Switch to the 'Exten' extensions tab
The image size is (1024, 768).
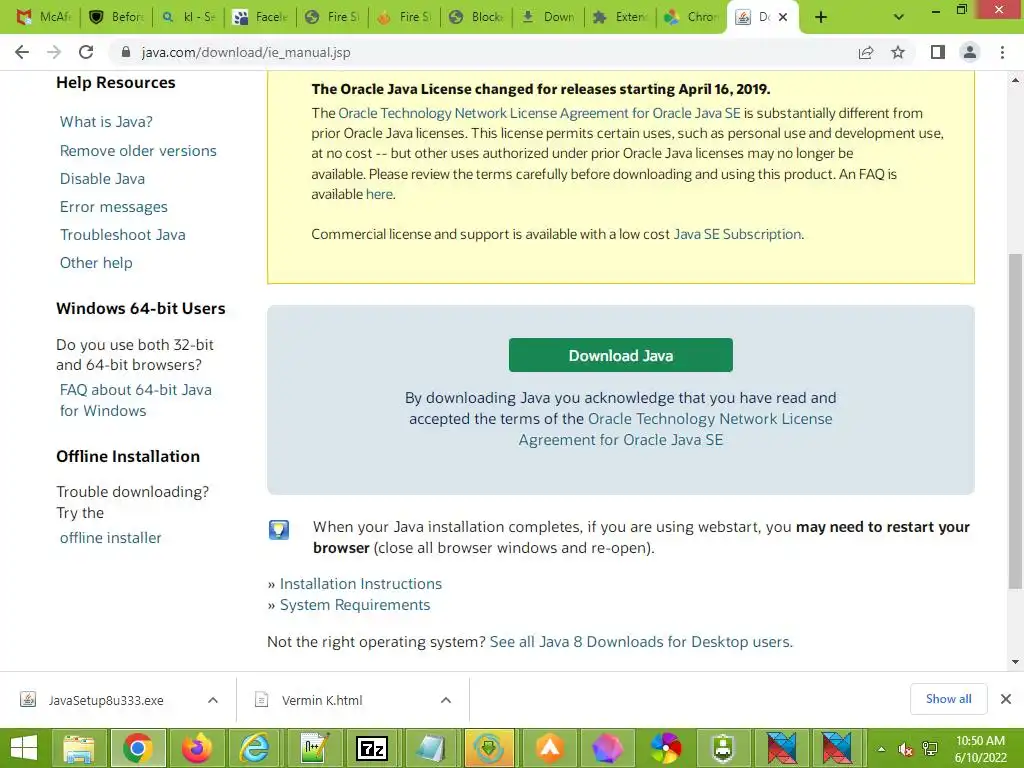(x=620, y=17)
